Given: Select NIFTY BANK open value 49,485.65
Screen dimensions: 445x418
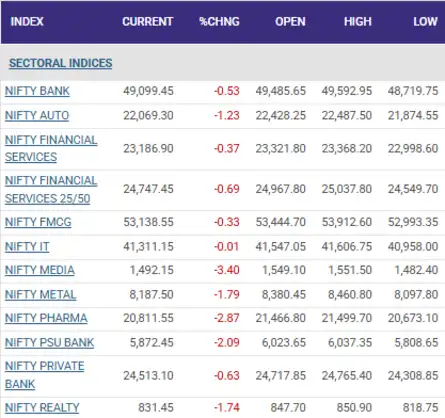Looking at the screenshot, I should [281, 91].
